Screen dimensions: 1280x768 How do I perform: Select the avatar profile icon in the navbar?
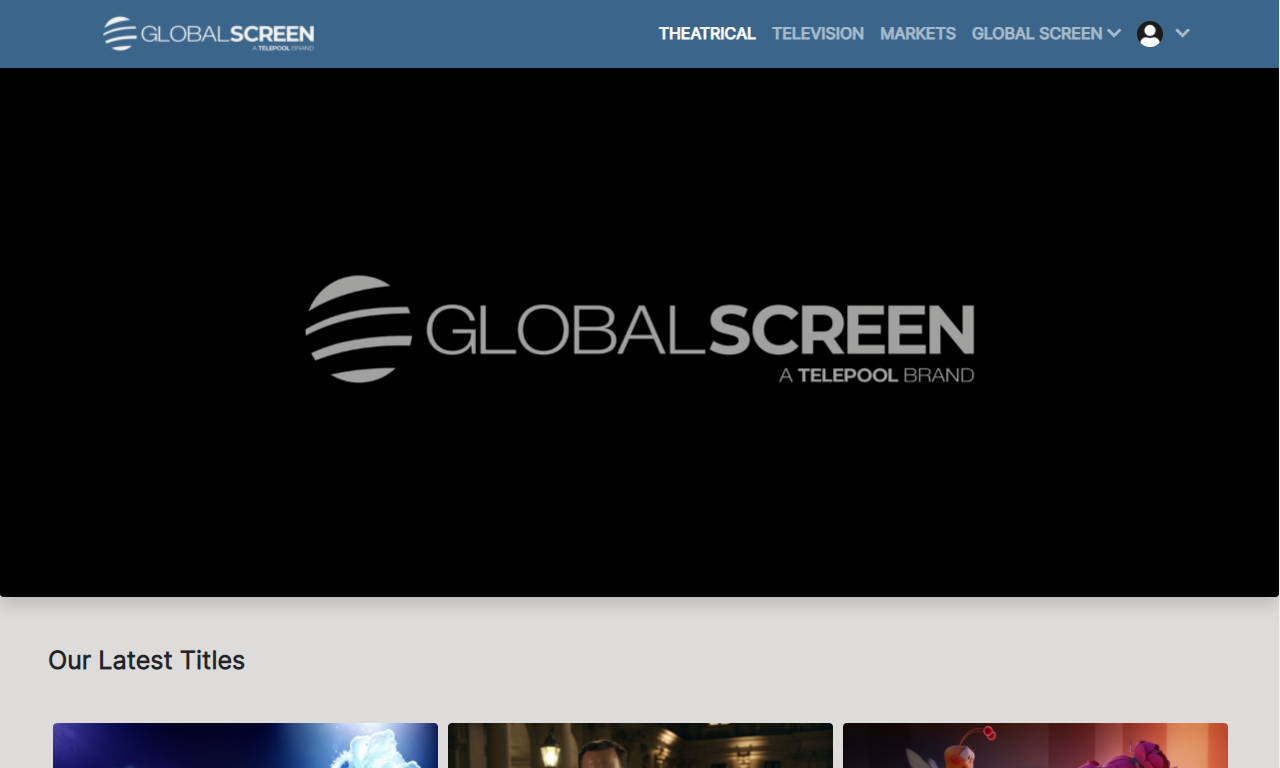coord(1148,33)
